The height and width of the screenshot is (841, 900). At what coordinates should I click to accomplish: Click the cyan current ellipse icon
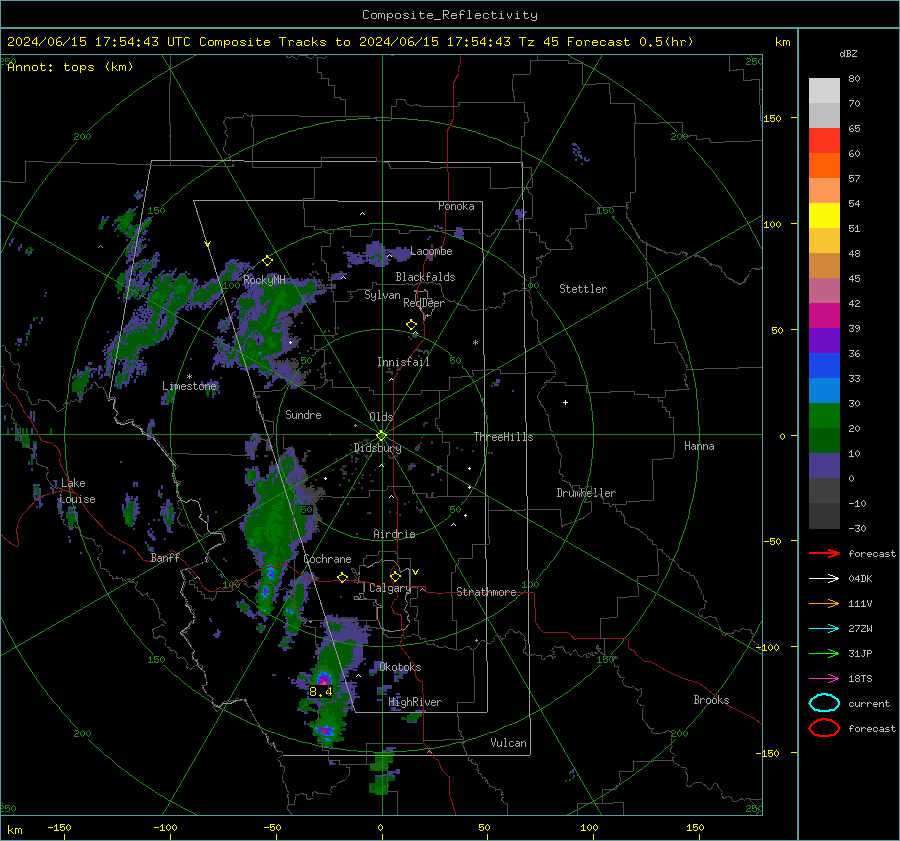pos(824,703)
